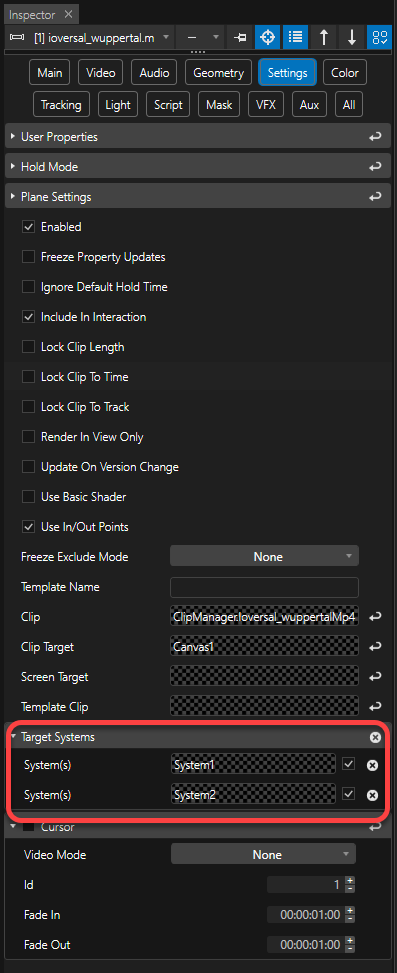Click the crosshair target icon

pos(267,37)
